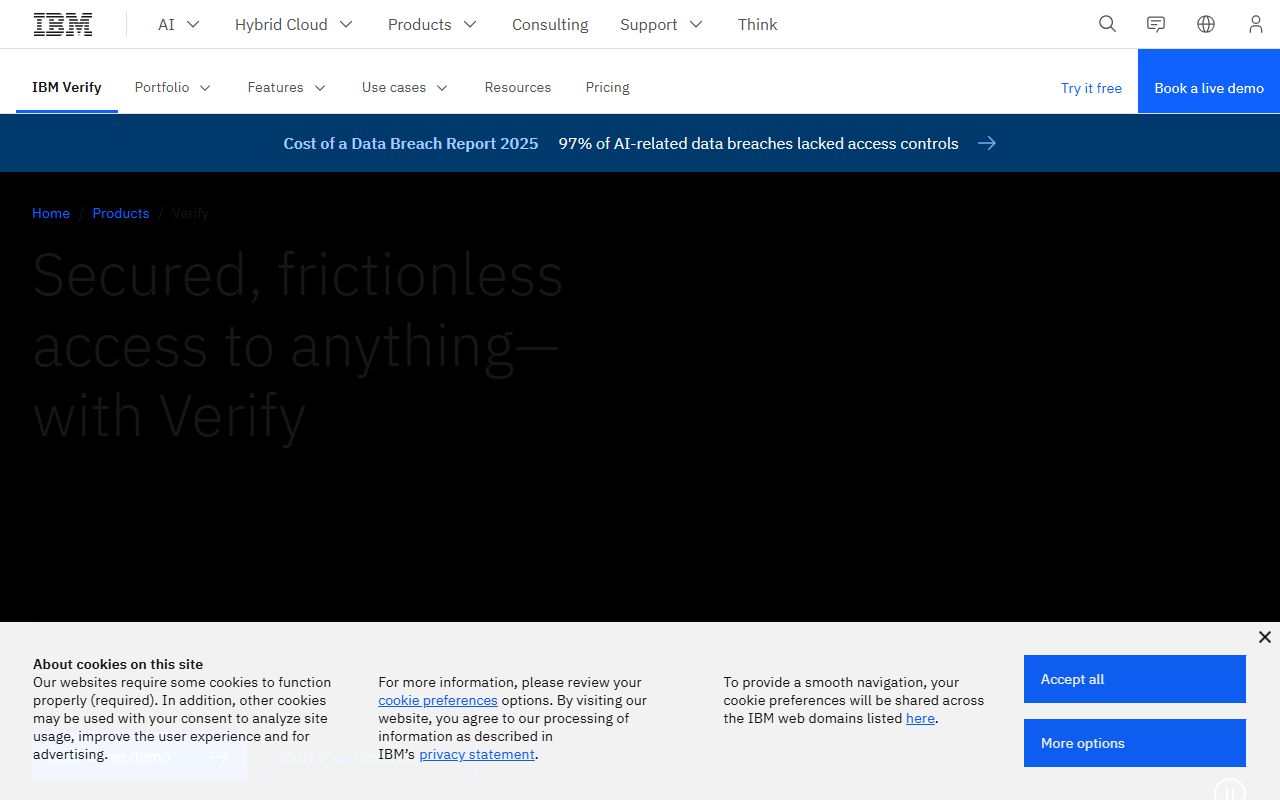Viewport: 1280px width, 800px height.
Task: Accept all cookies
Action: tap(1134, 679)
